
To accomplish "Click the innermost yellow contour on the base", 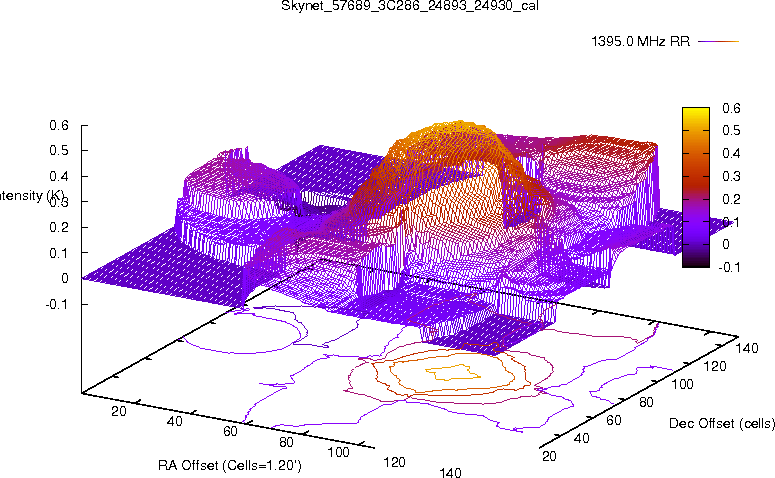I will [453, 372].
